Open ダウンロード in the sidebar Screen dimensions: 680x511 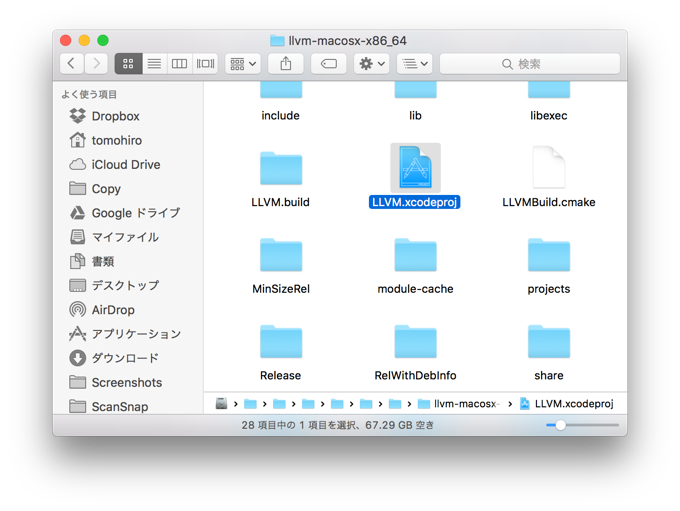click(114, 358)
